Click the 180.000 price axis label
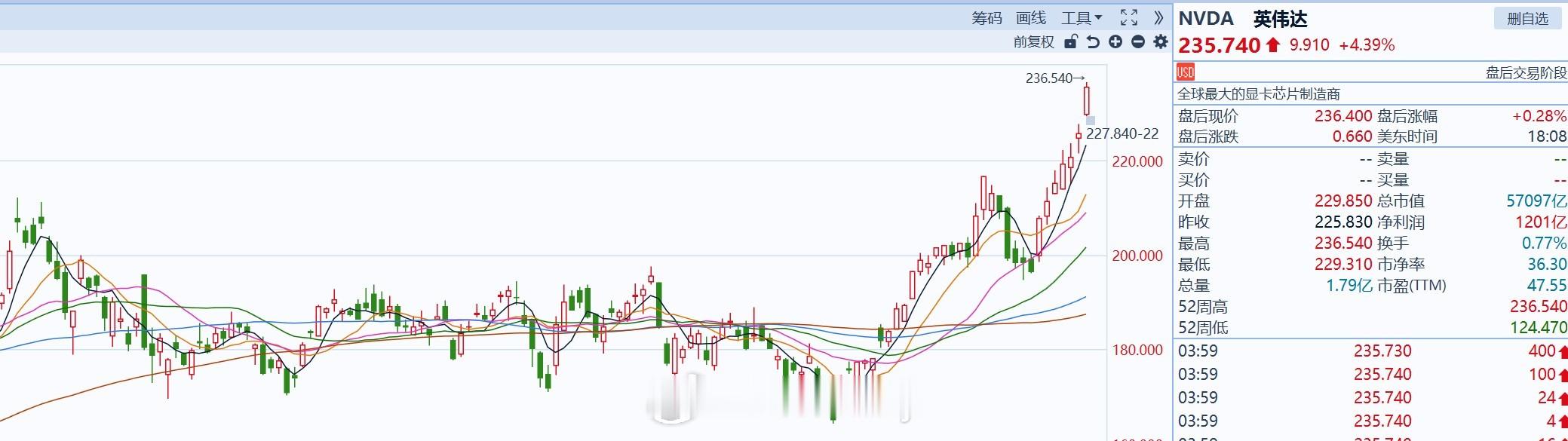This screenshot has width=1568, height=441. coord(1137,351)
